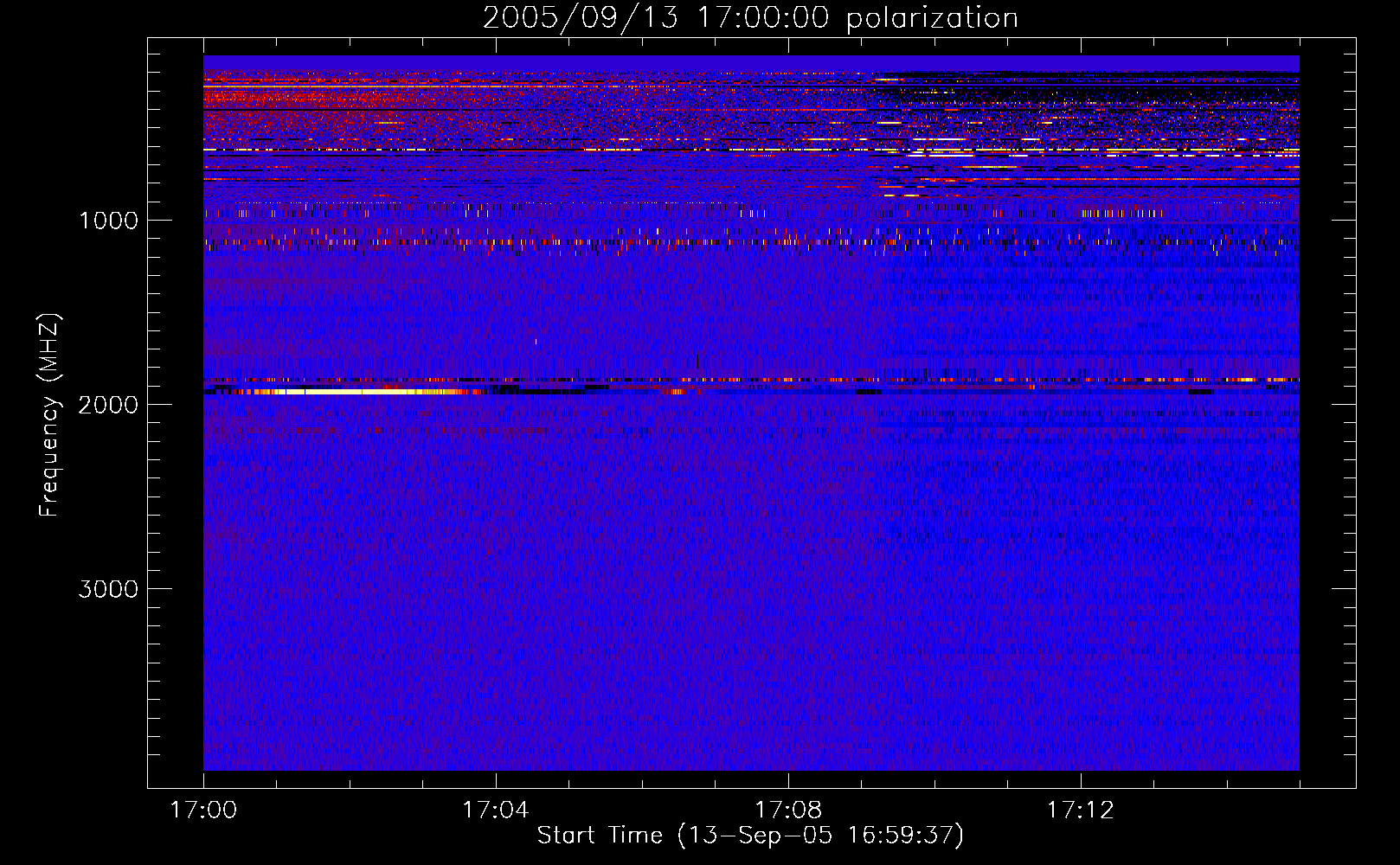The width and height of the screenshot is (1400, 865).
Task: Click the "17:12" time tick label
Action: (1080, 811)
